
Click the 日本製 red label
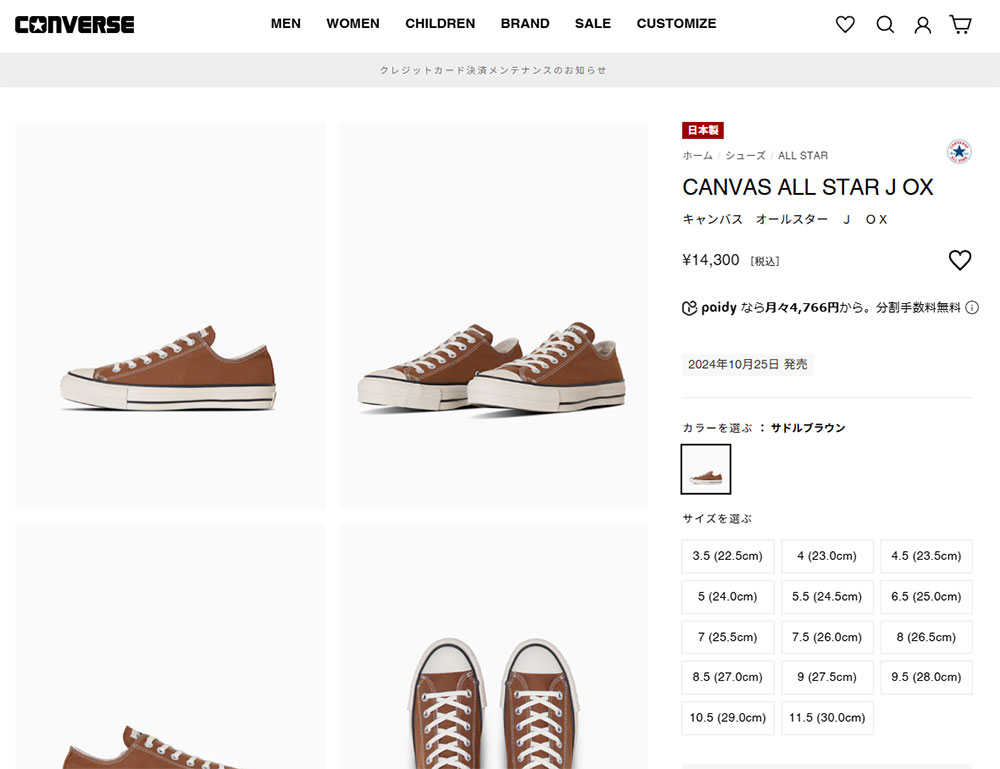point(703,130)
